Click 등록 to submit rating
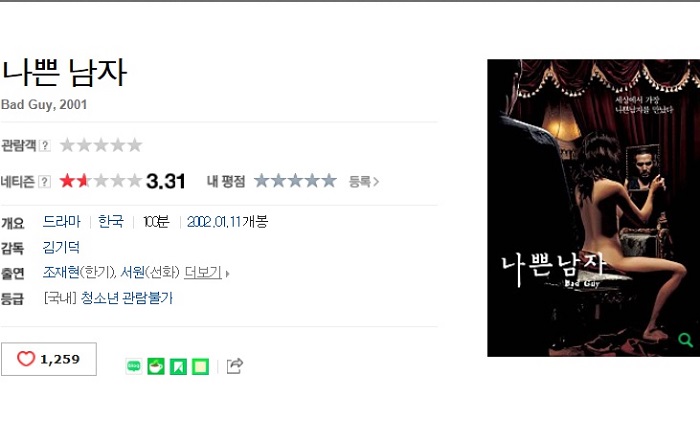Screen dimensions: 700x440 [364, 181]
